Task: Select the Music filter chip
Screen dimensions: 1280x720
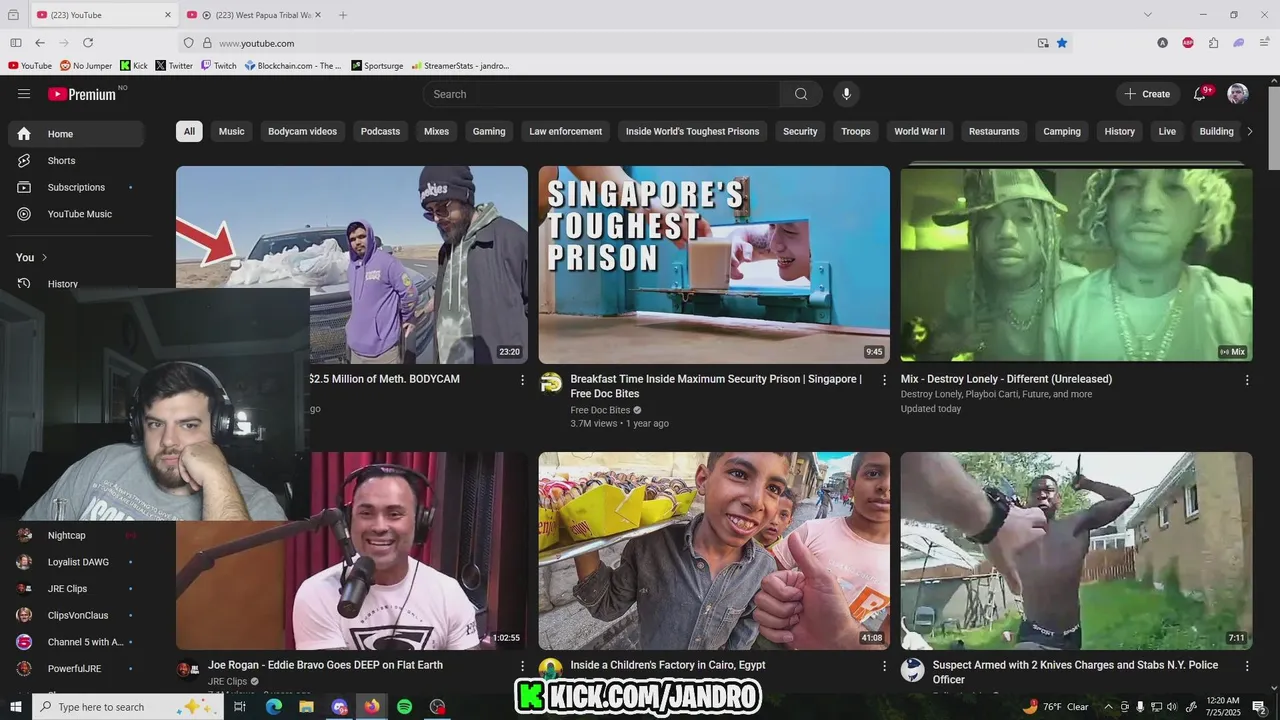Action: click(232, 131)
